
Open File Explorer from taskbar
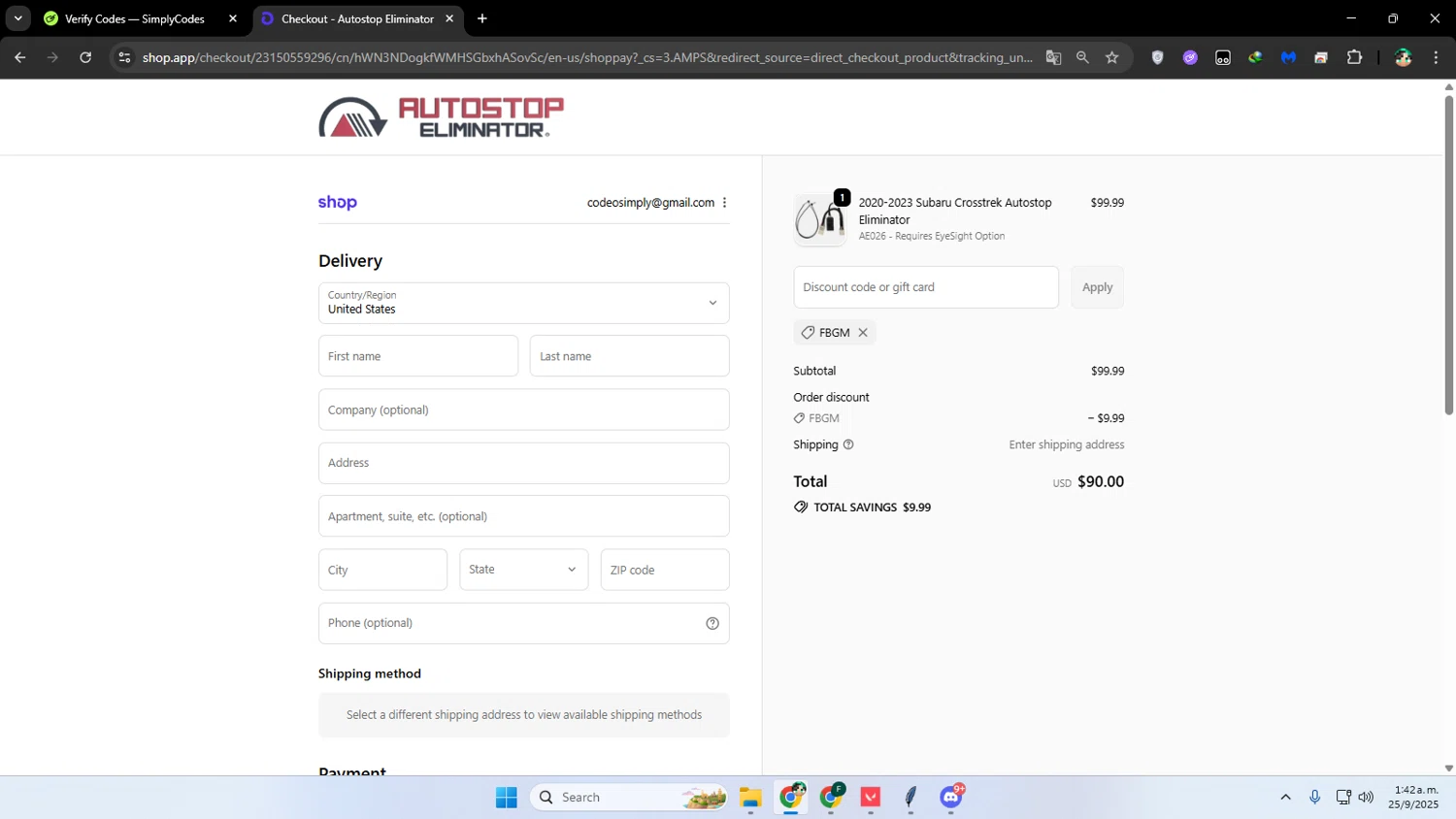pos(750,798)
